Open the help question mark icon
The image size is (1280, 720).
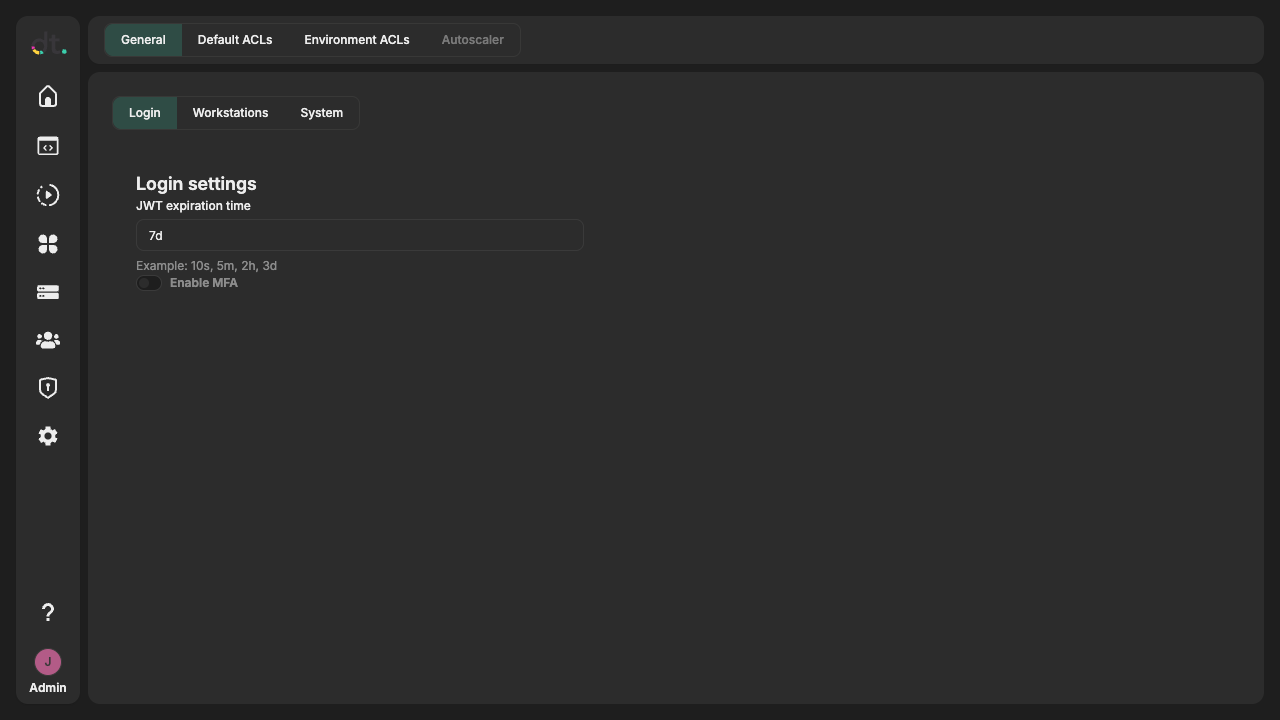47,612
